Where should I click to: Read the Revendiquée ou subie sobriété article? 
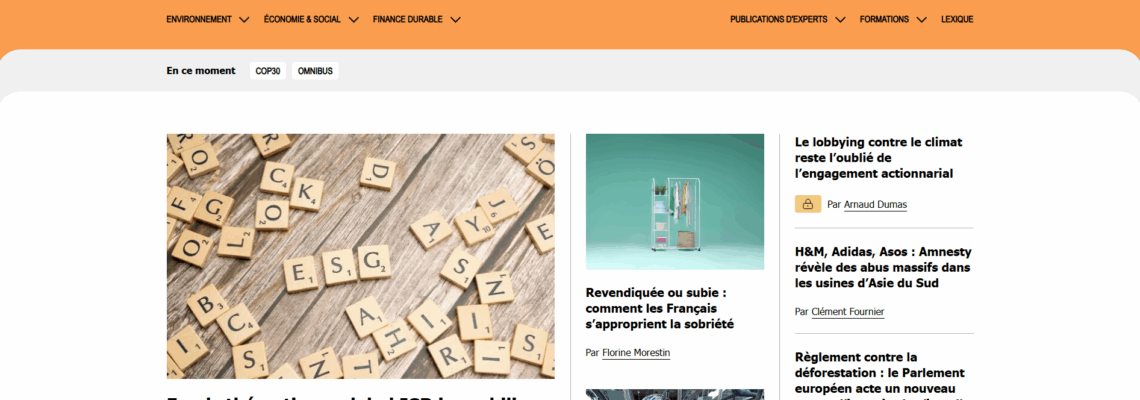(659, 308)
